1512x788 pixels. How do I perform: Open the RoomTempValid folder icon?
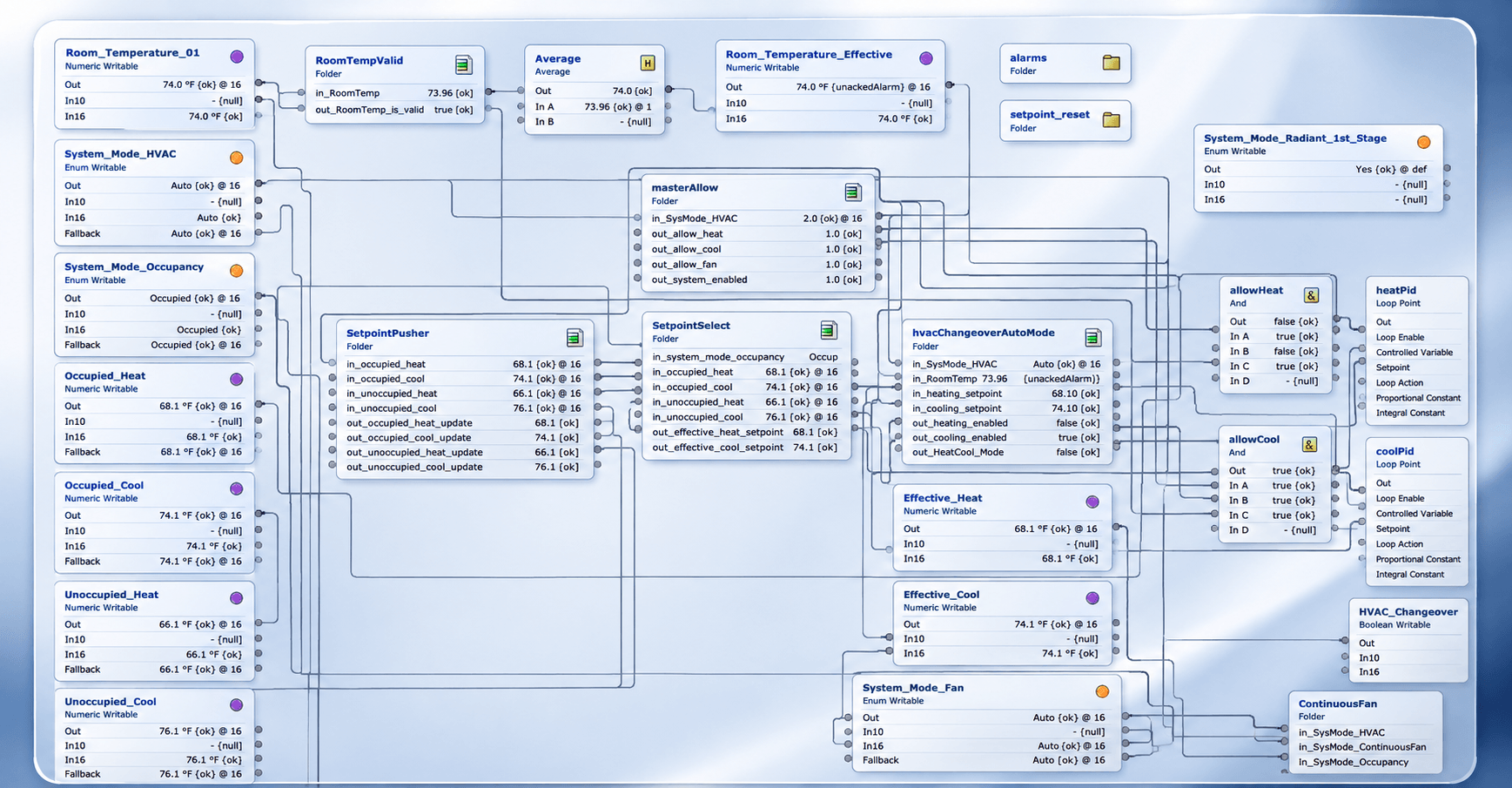pos(463,64)
